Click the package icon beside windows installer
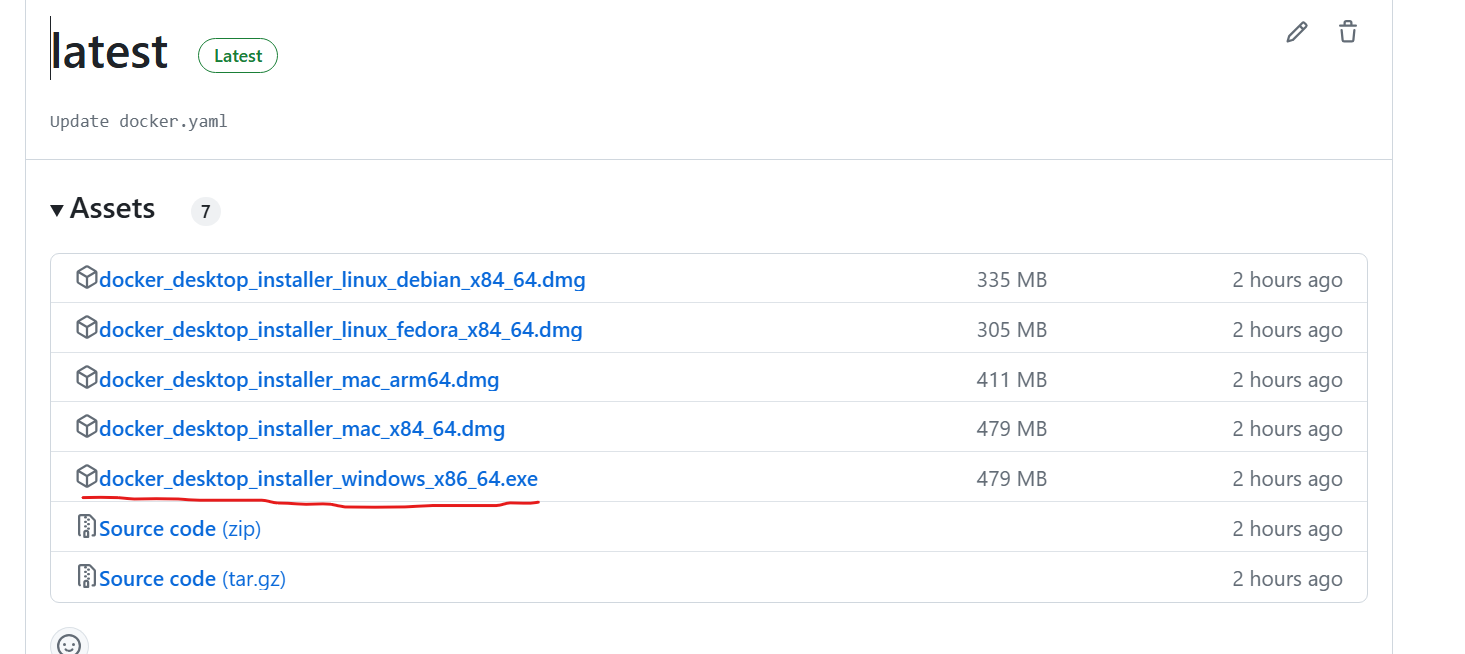1465x654 pixels. (x=87, y=477)
